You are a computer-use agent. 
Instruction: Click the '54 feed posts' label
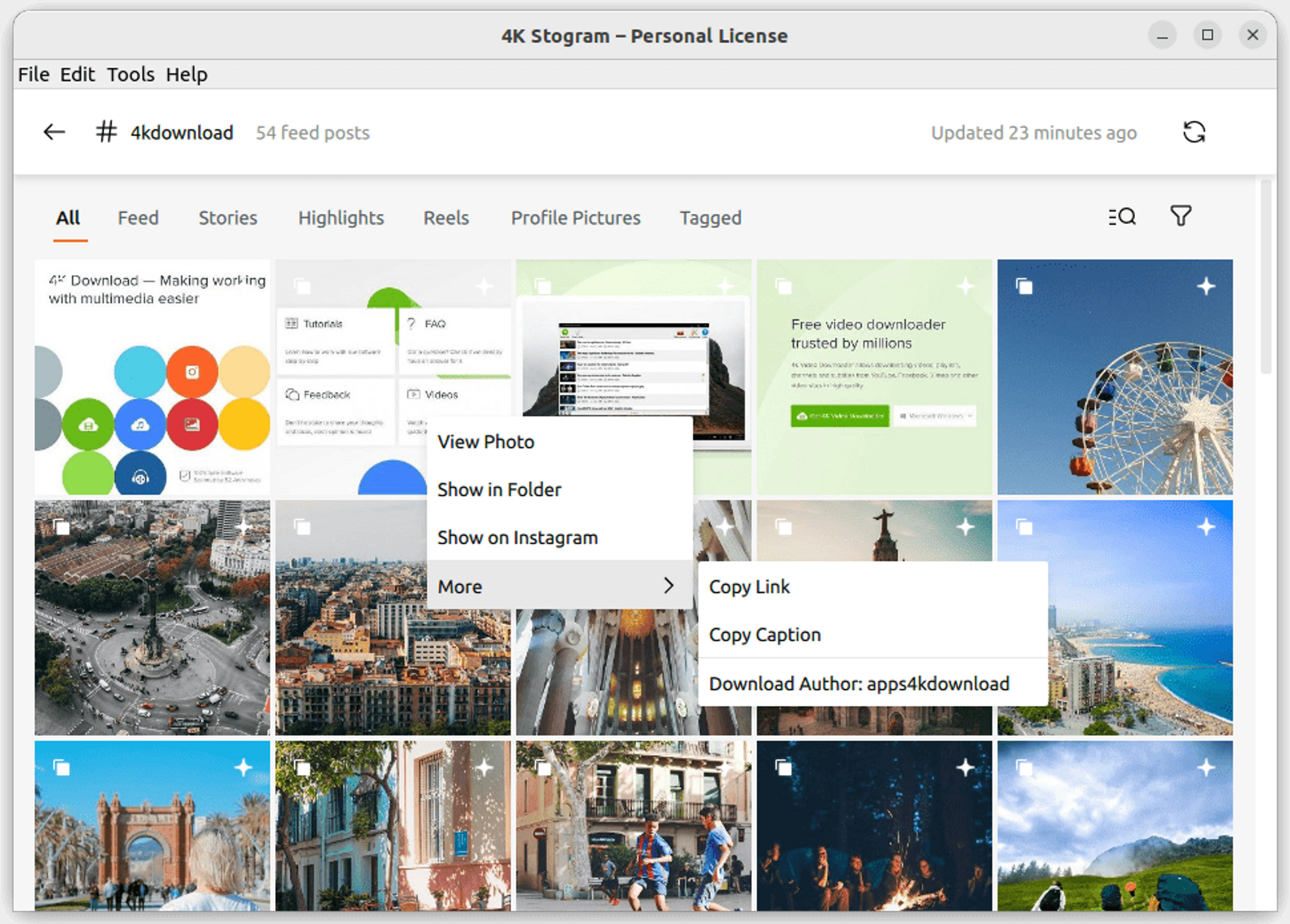point(313,132)
